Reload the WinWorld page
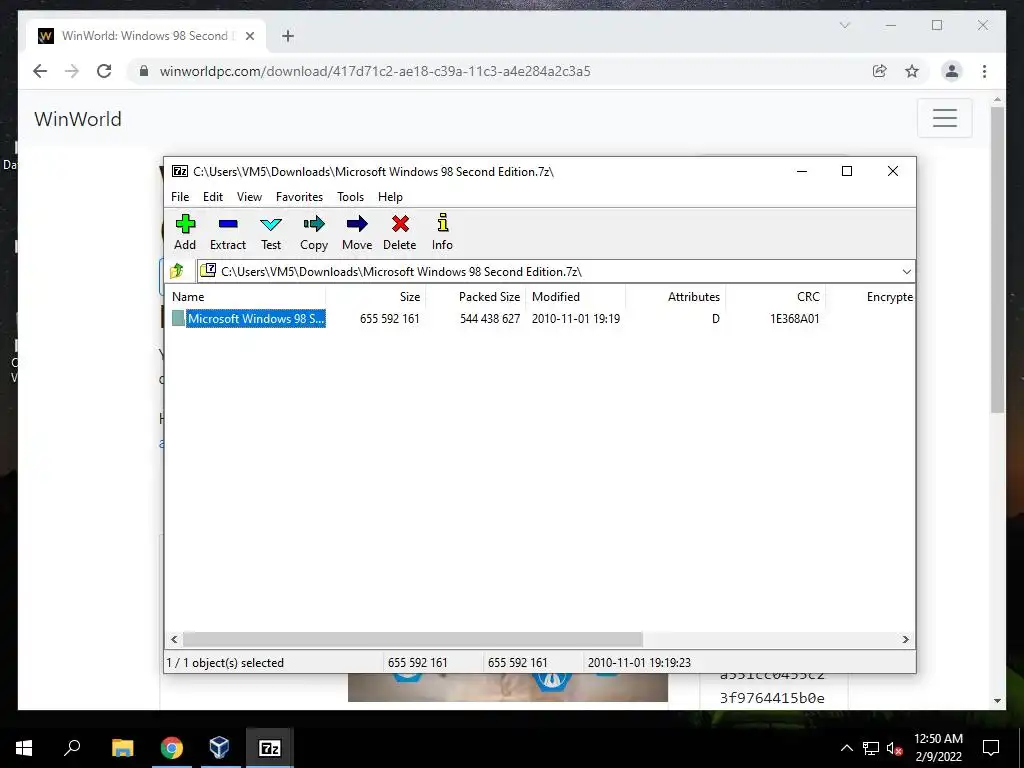Screen dimensions: 1024x768 point(104,71)
